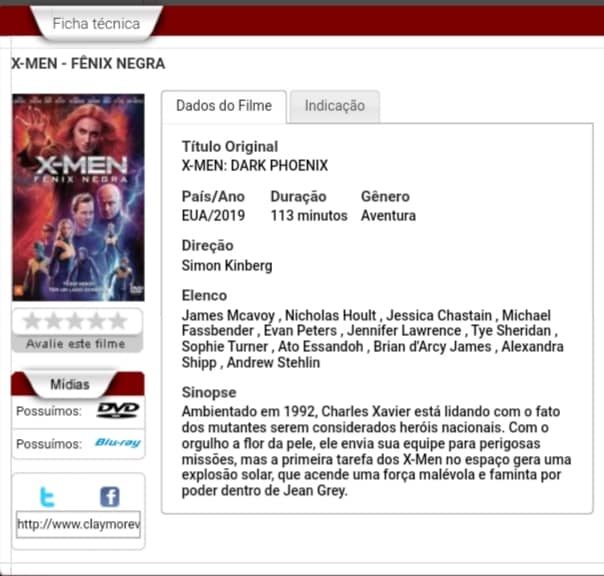
Task: Click cast member Andrew Stehlin
Action: click(273, 363)
